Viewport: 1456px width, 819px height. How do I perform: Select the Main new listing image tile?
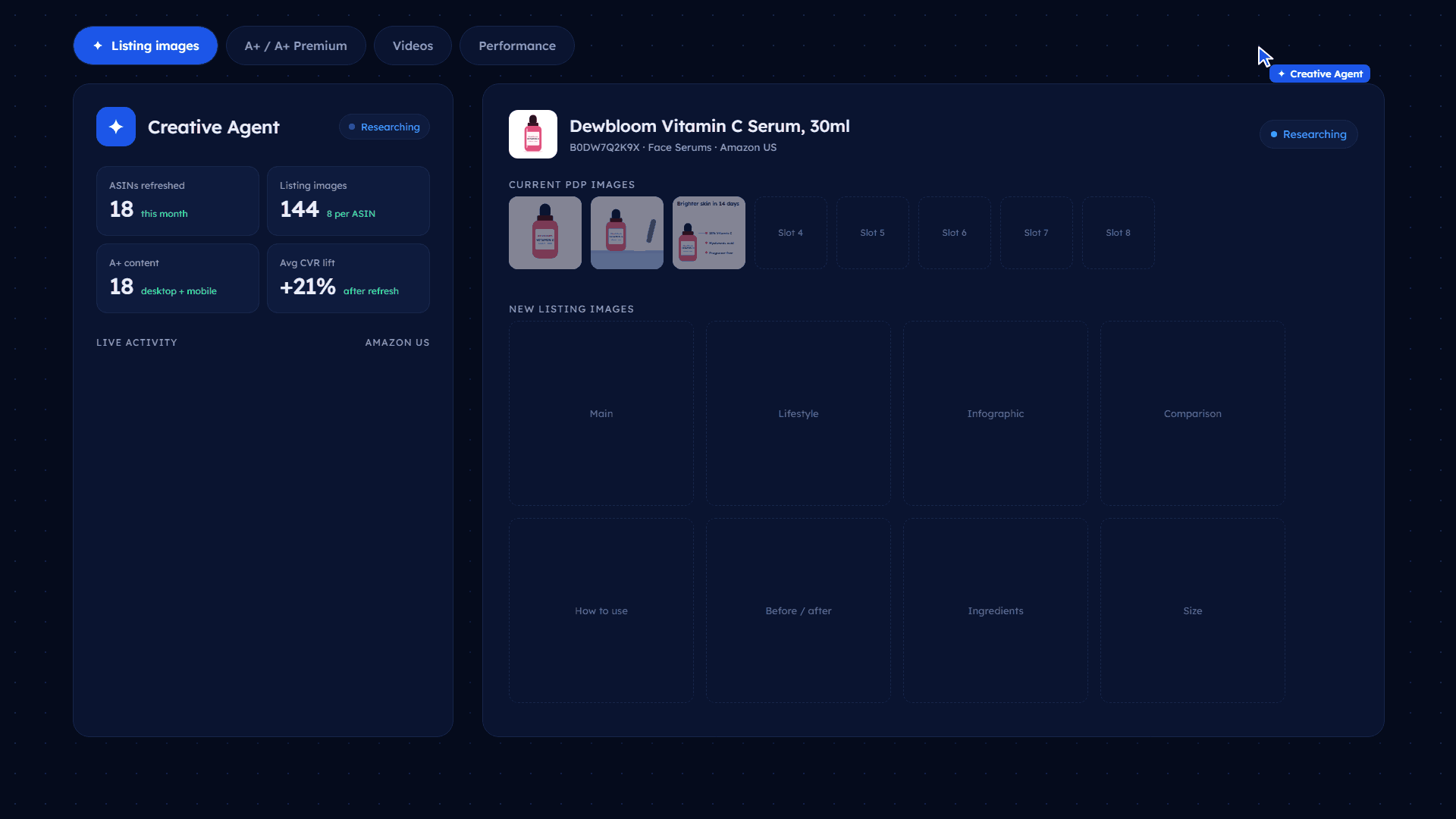coord(601,413)
